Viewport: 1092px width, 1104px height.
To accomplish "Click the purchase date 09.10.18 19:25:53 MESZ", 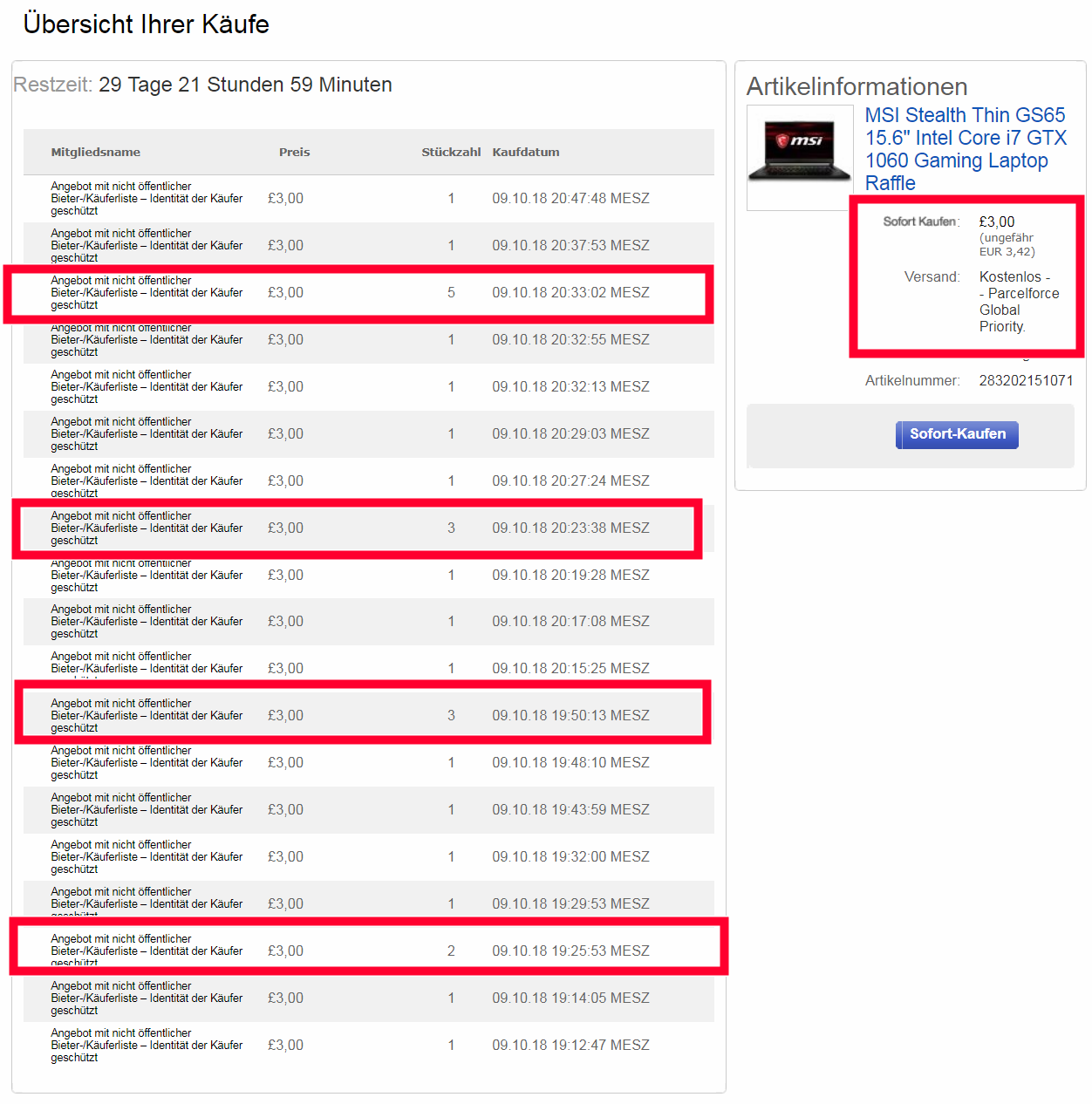I will [570, 951].
